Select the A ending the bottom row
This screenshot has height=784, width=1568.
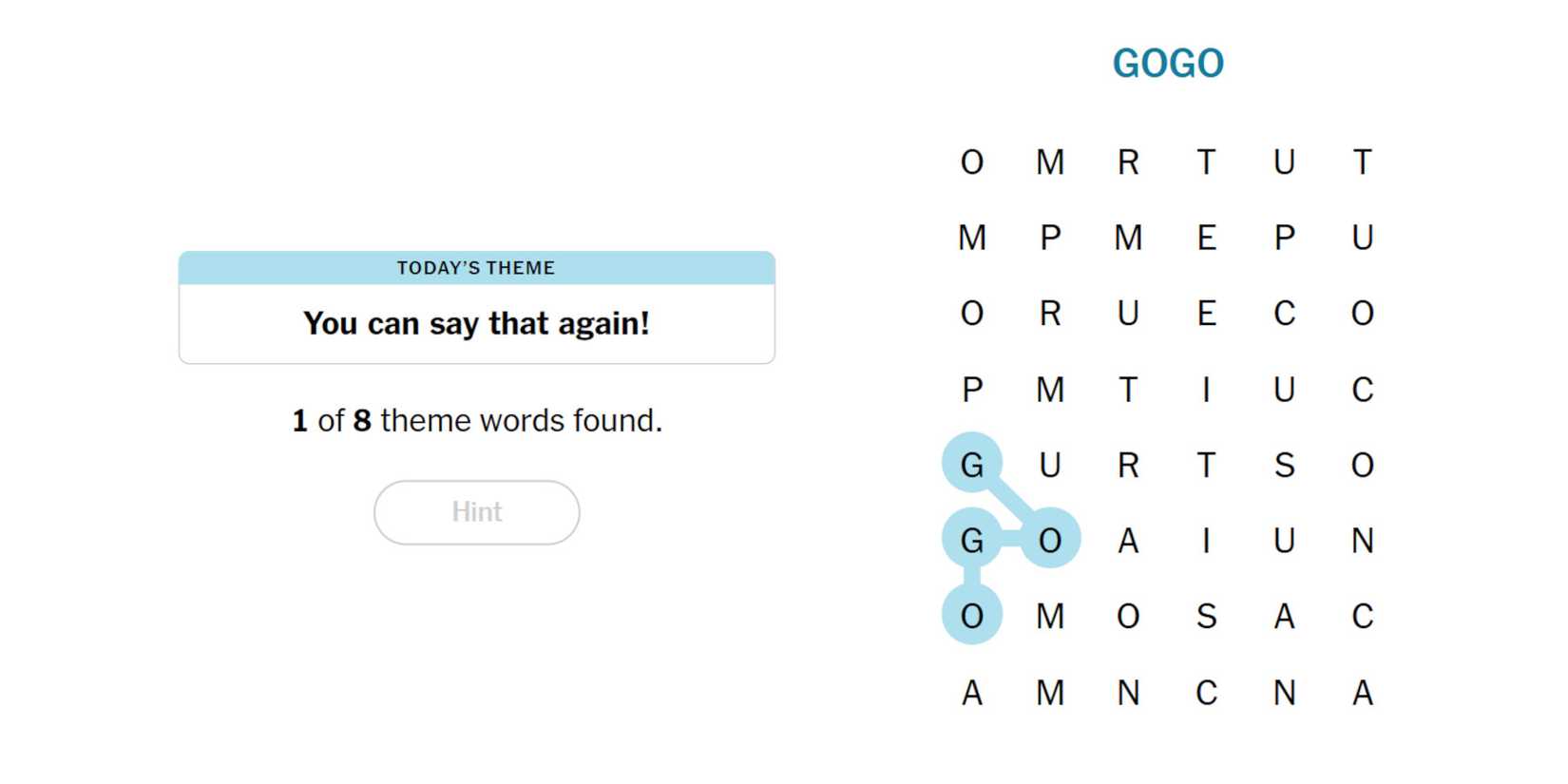click(1362, 692)
